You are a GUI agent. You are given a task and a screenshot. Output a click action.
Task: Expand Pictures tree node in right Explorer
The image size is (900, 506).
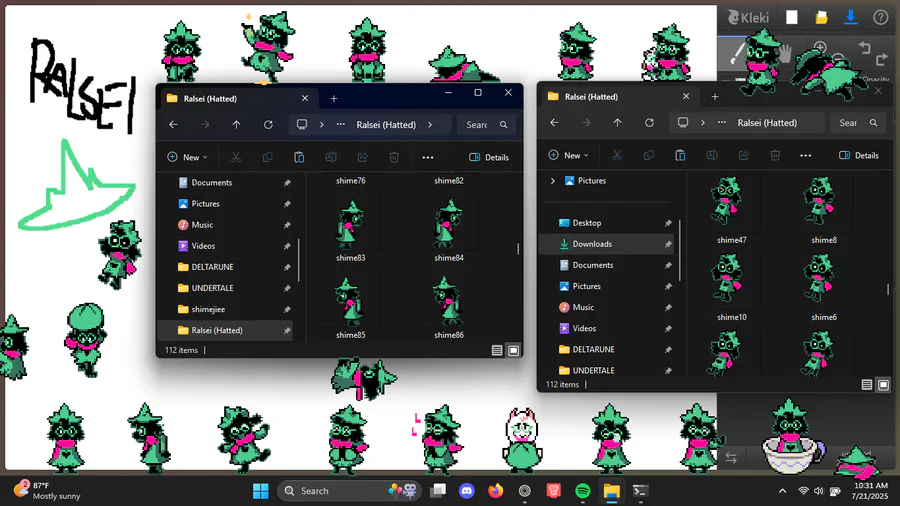pos(553,181)
